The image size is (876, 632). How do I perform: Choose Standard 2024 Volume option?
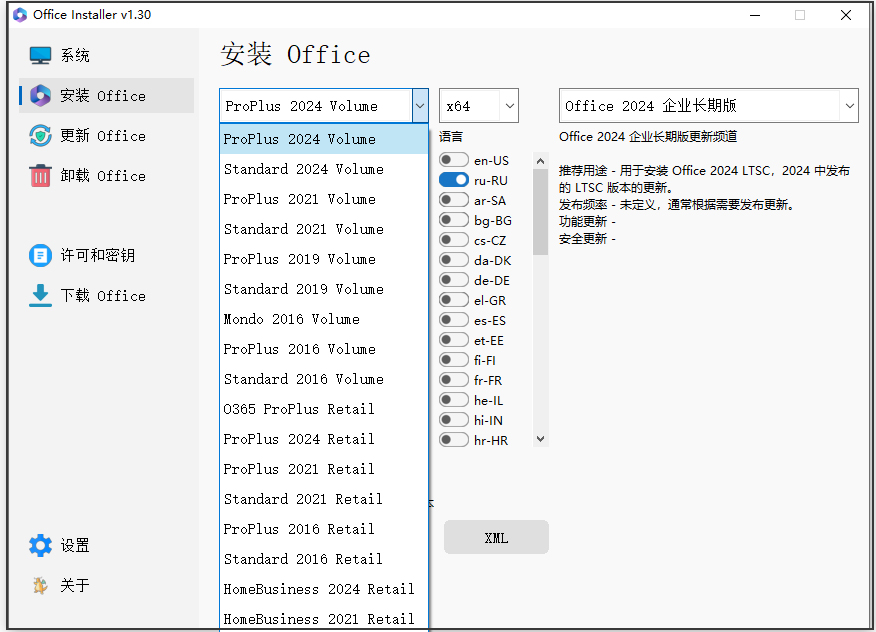click(x=324, y=169)
